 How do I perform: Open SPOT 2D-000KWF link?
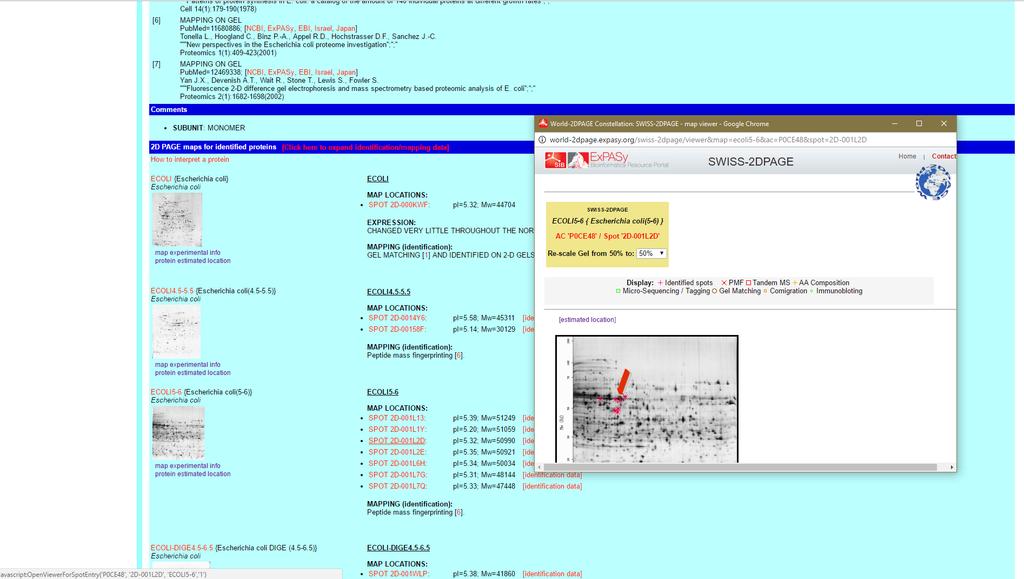(399, 205)
